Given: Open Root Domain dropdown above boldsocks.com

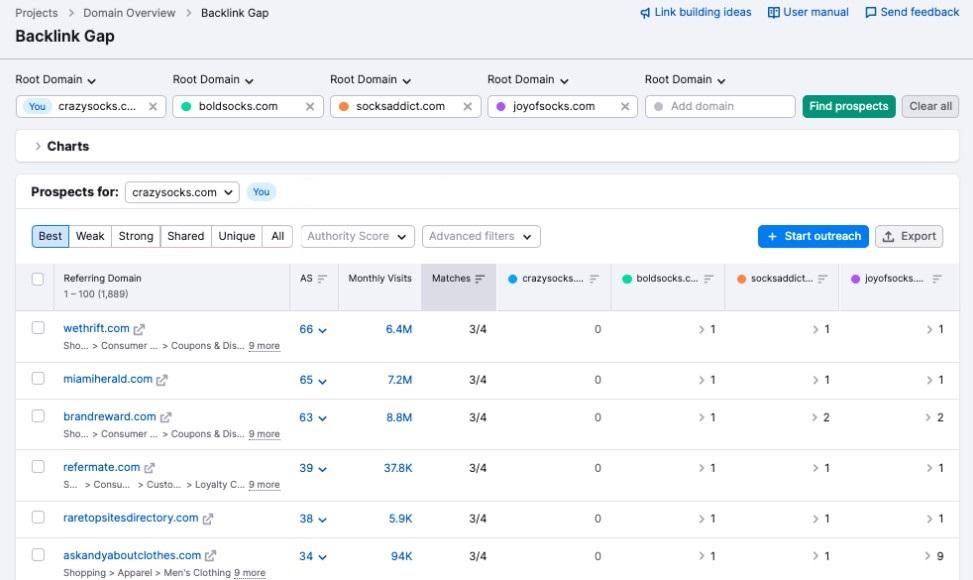Looking at the screenshot, I should (213, 80).
